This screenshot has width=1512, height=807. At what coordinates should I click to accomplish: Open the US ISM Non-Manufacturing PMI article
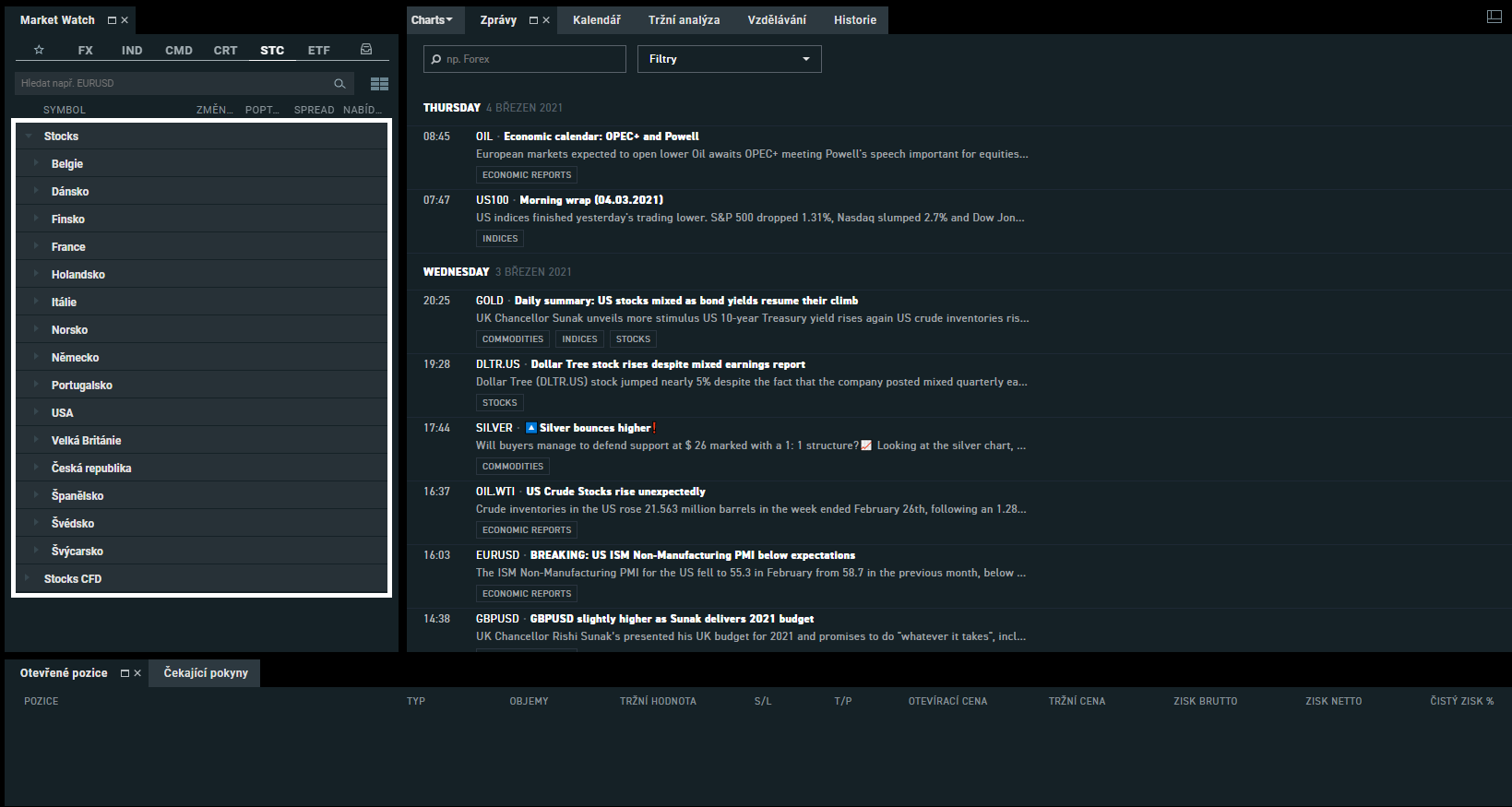point(693,555)
